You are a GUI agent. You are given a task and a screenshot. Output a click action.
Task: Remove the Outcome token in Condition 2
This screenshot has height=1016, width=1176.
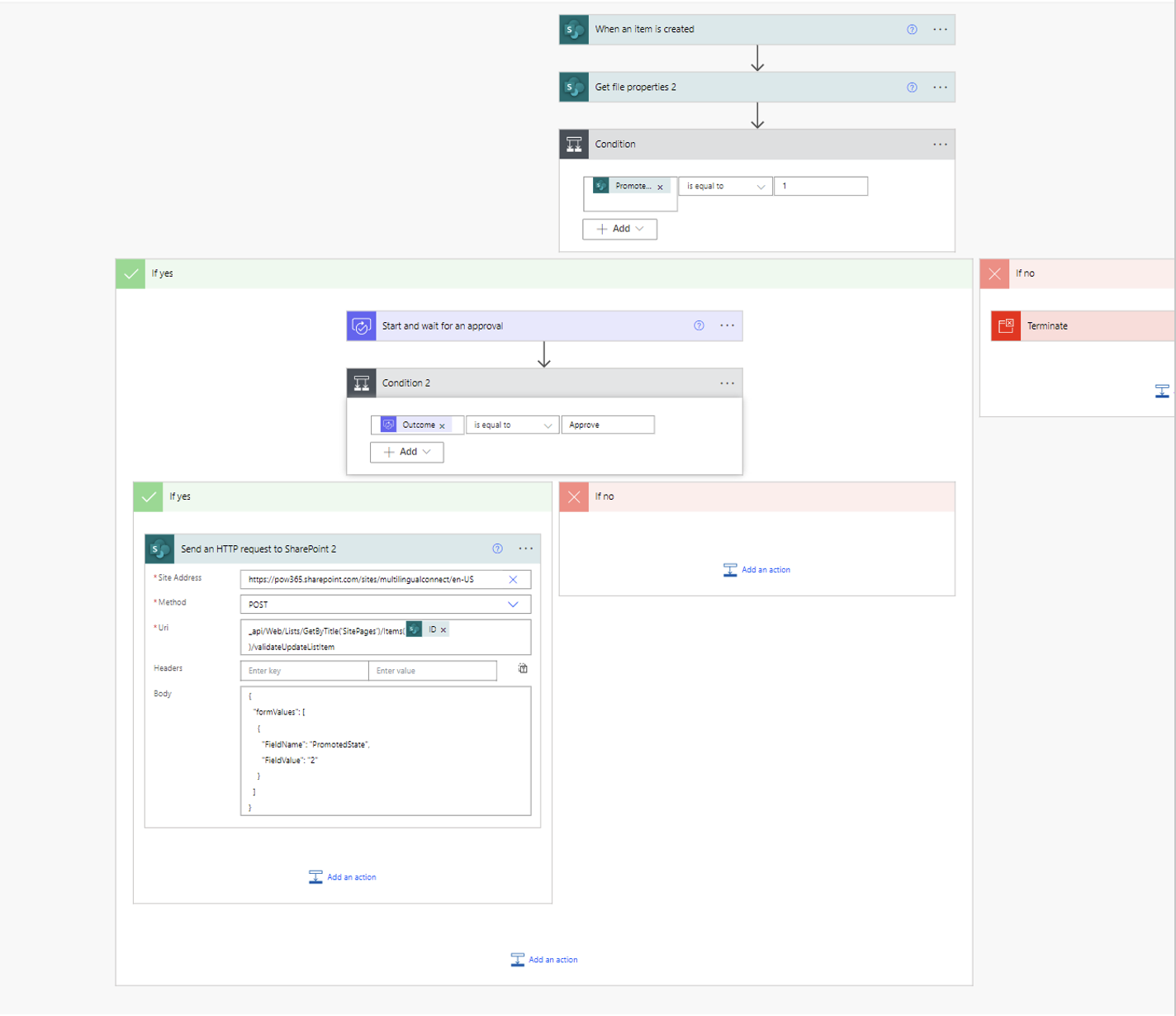tap(442, 425)
